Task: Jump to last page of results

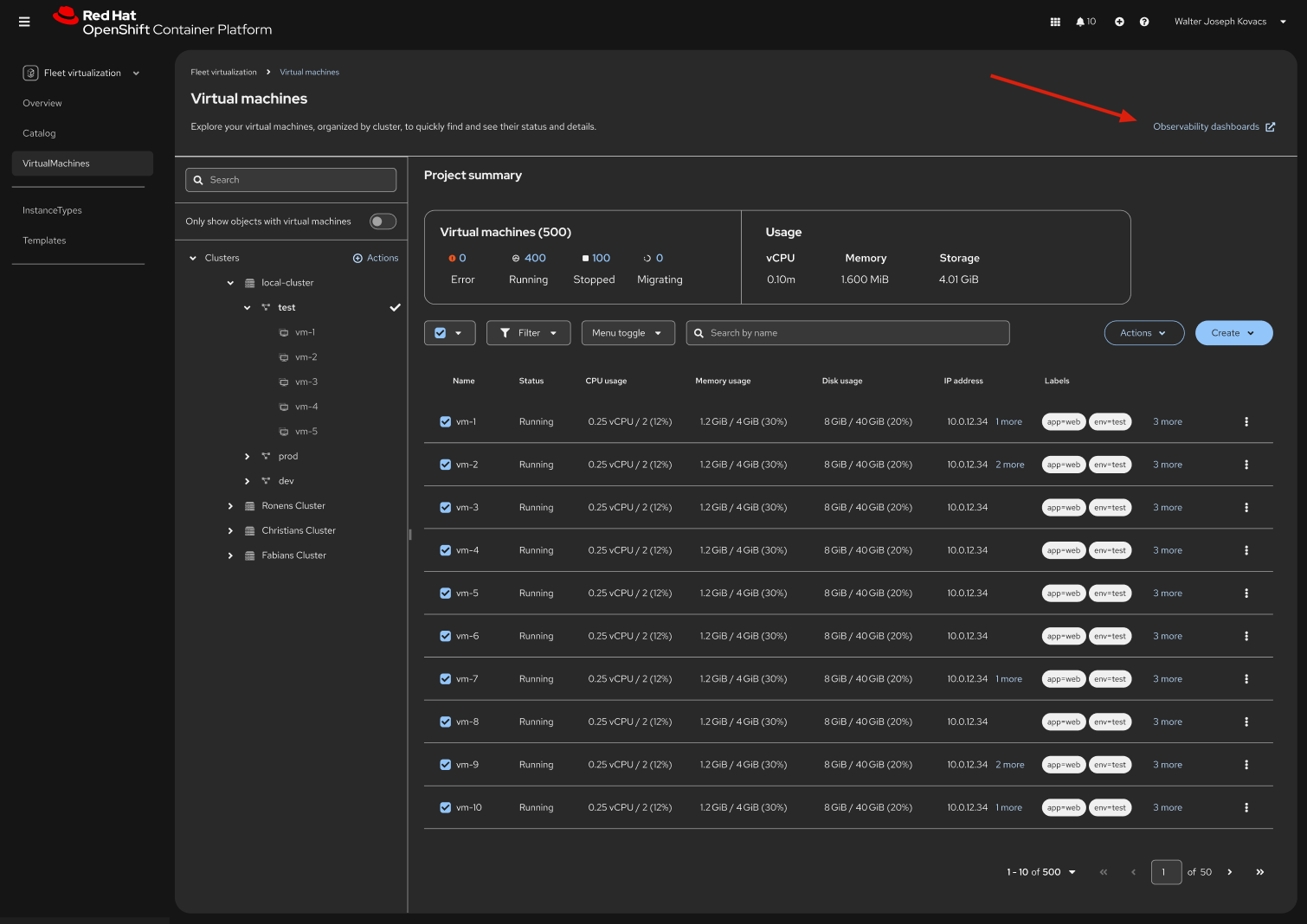Action: point(1259,872)
